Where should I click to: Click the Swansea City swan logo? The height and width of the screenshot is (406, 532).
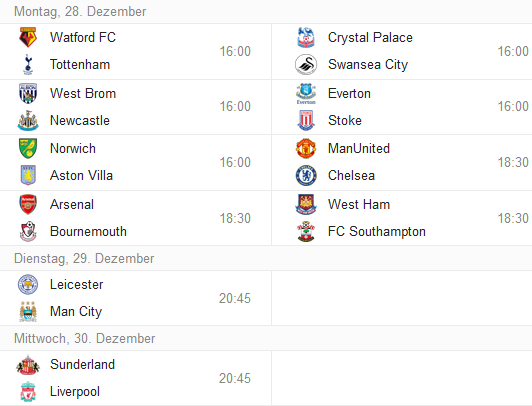pos(306,64)
